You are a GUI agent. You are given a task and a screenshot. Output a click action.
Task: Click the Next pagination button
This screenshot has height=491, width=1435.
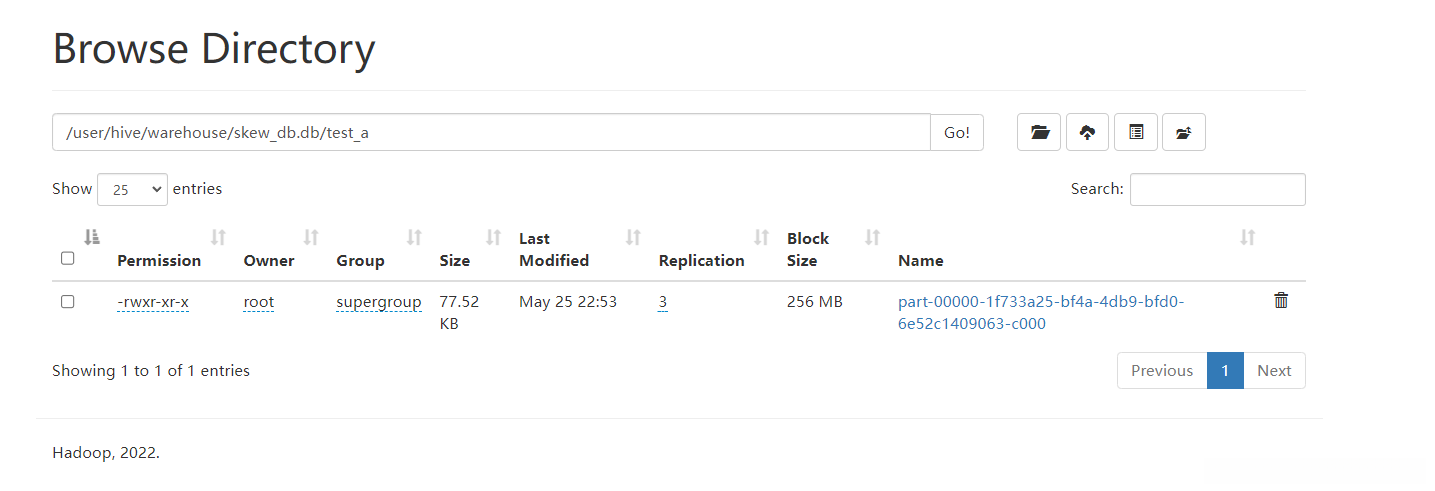1274,370
